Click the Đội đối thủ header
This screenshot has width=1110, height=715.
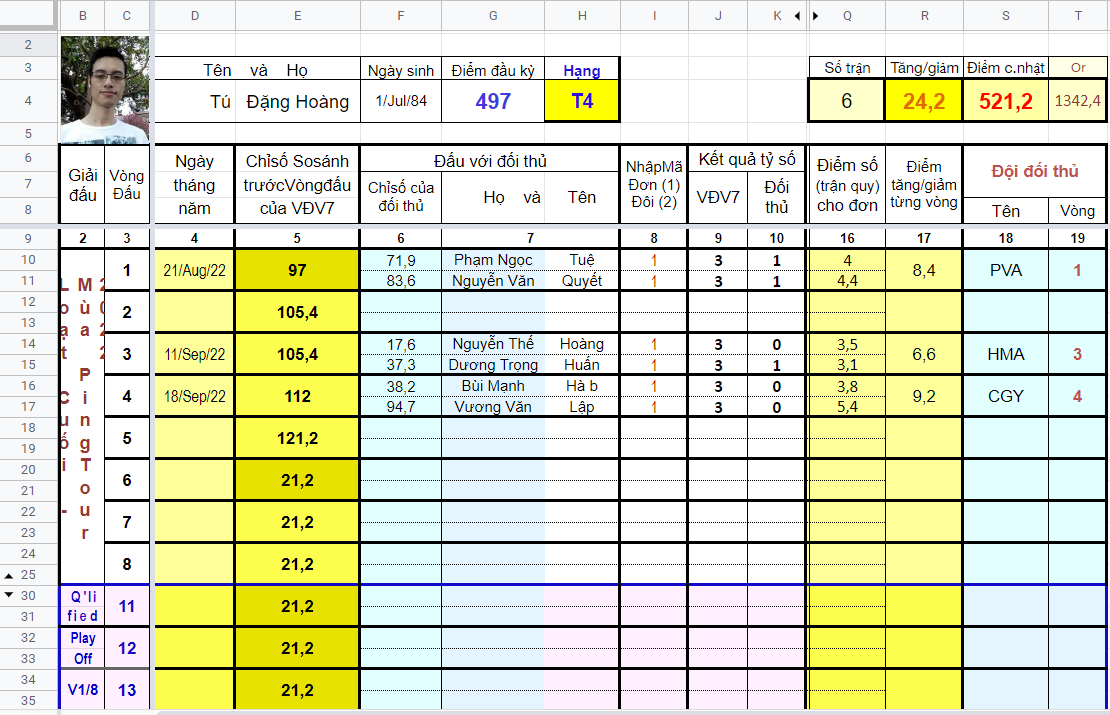1035,171
